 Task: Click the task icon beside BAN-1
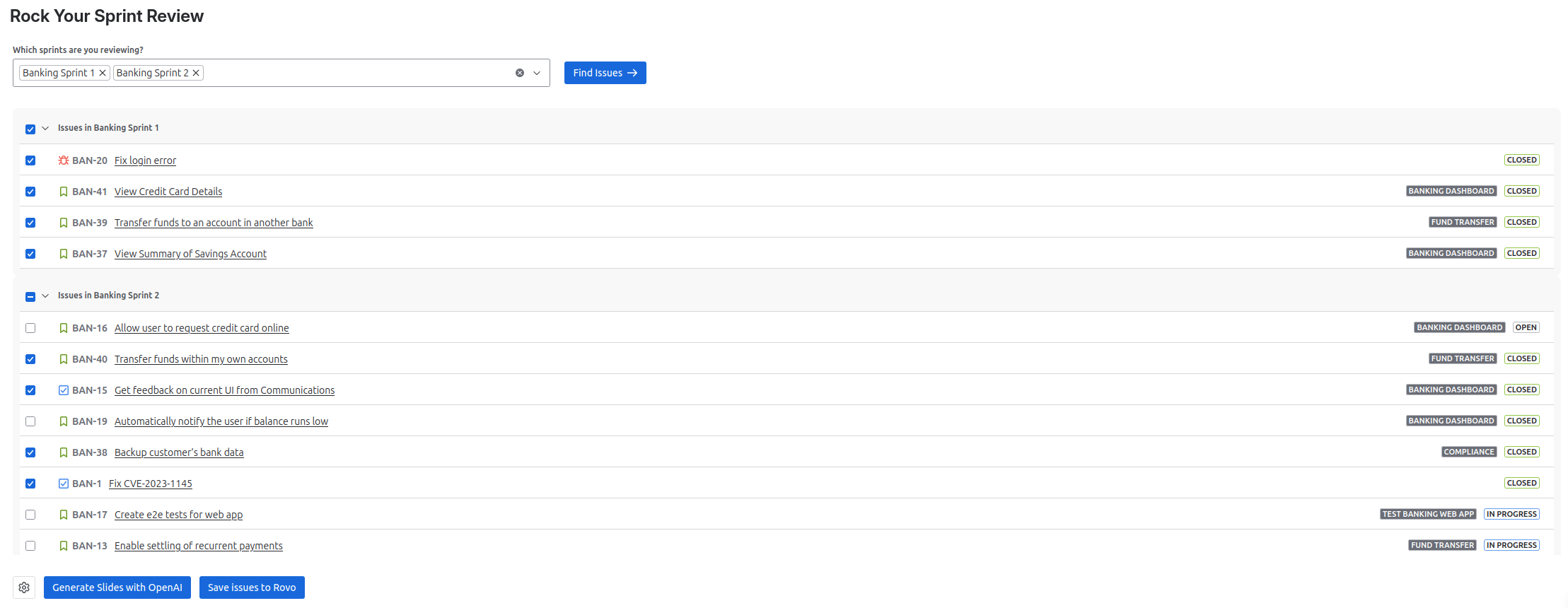click(64, 484)
